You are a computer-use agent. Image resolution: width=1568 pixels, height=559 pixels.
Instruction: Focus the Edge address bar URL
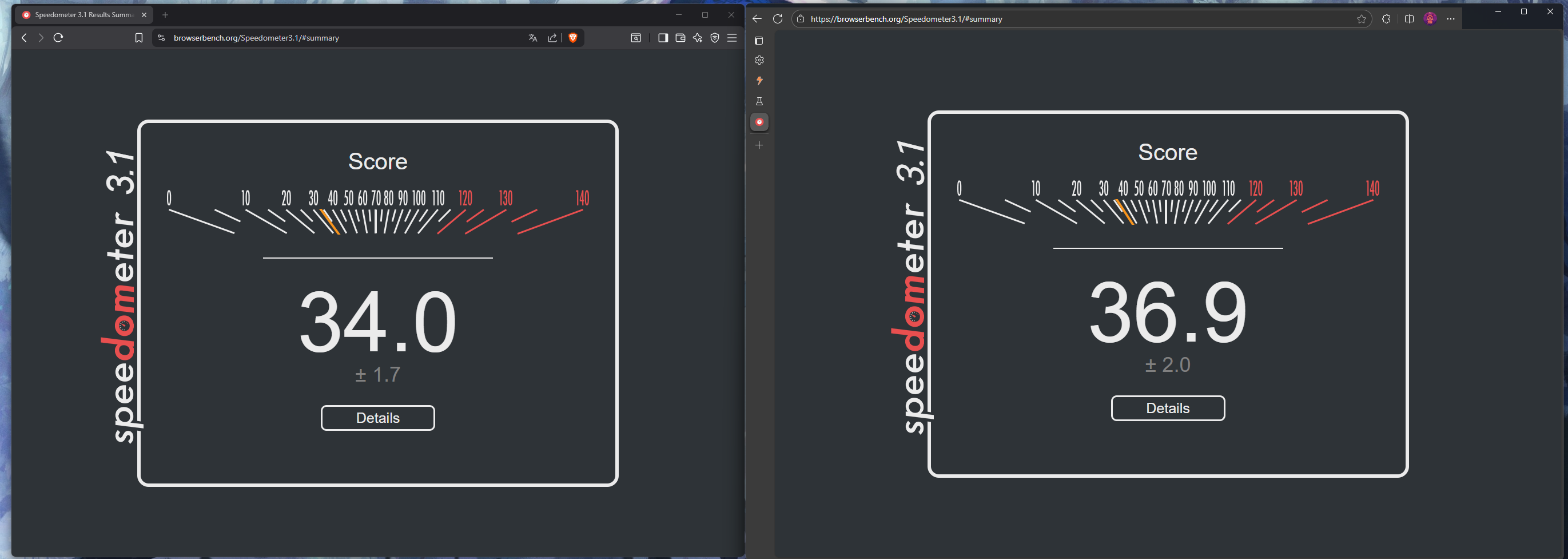[x=906, y=19]
